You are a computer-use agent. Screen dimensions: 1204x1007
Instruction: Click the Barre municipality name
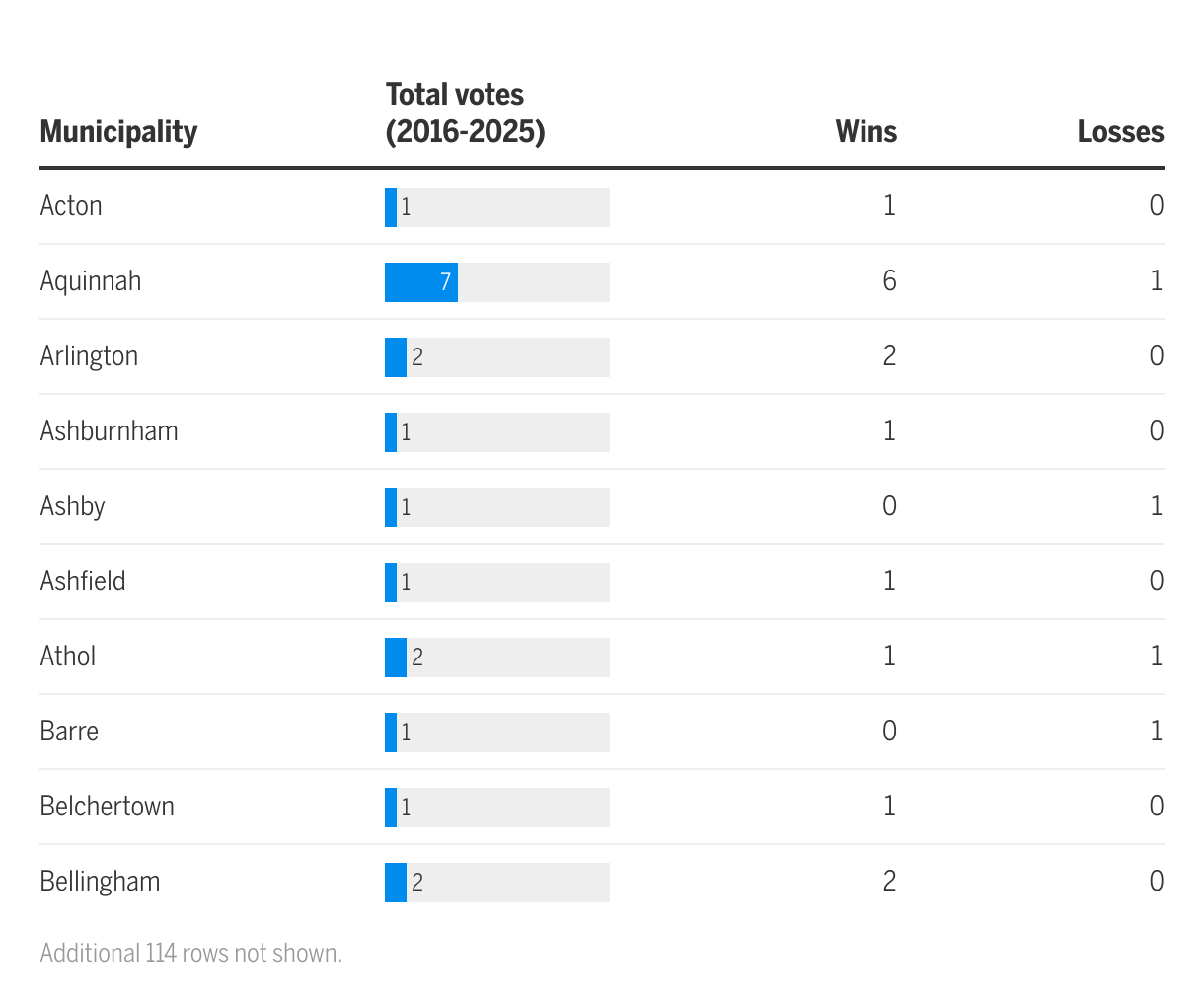point(69,732)
